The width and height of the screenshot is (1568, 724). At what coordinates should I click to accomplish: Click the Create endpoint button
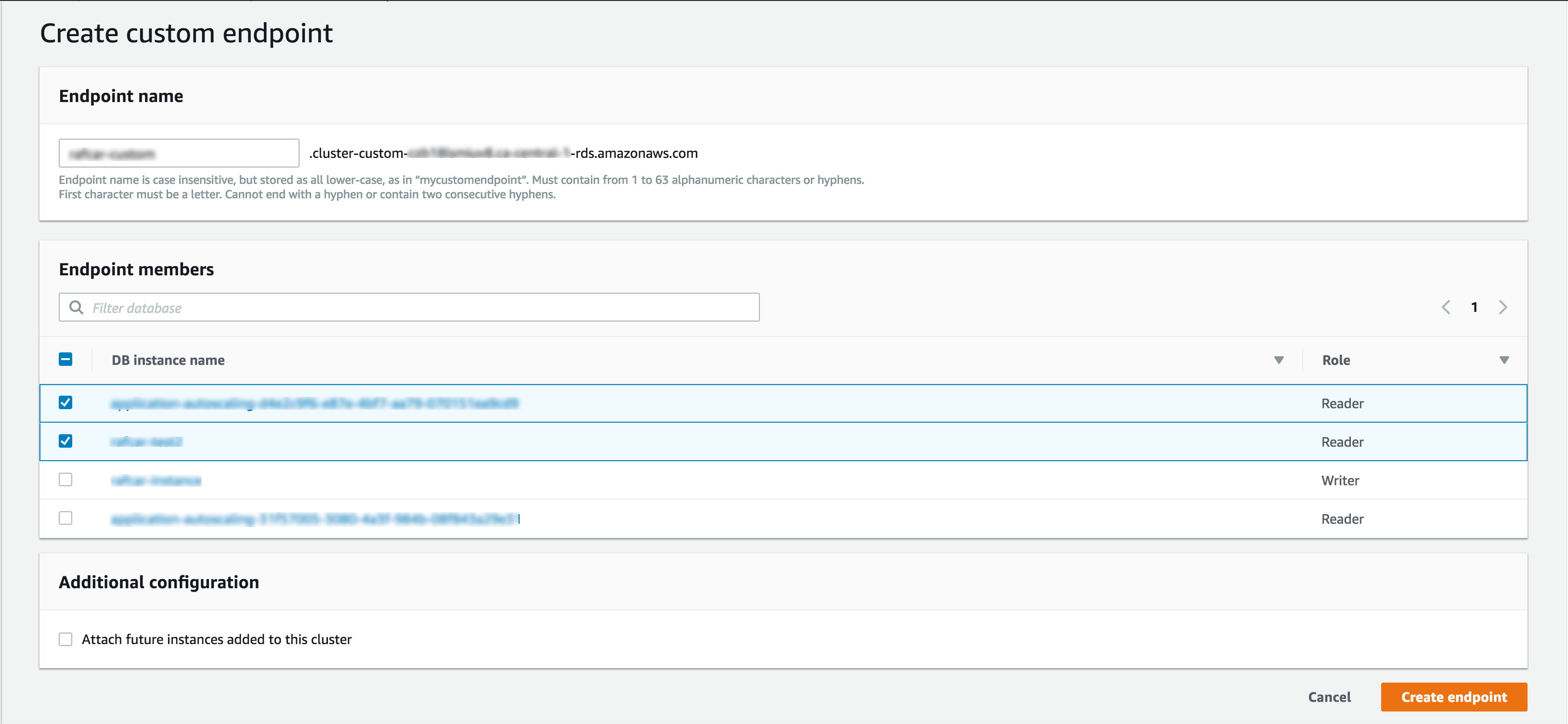coord(1453,697)
